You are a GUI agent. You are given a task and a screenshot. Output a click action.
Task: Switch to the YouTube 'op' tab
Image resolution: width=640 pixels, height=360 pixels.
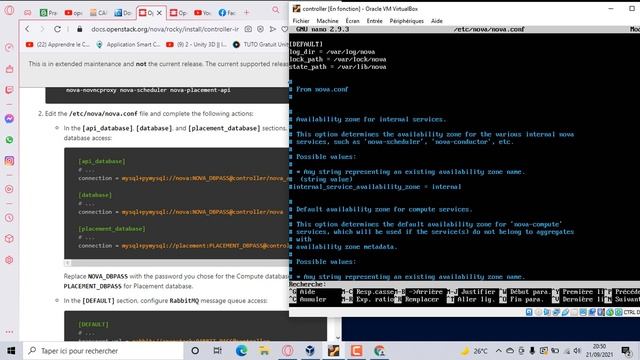73,13
